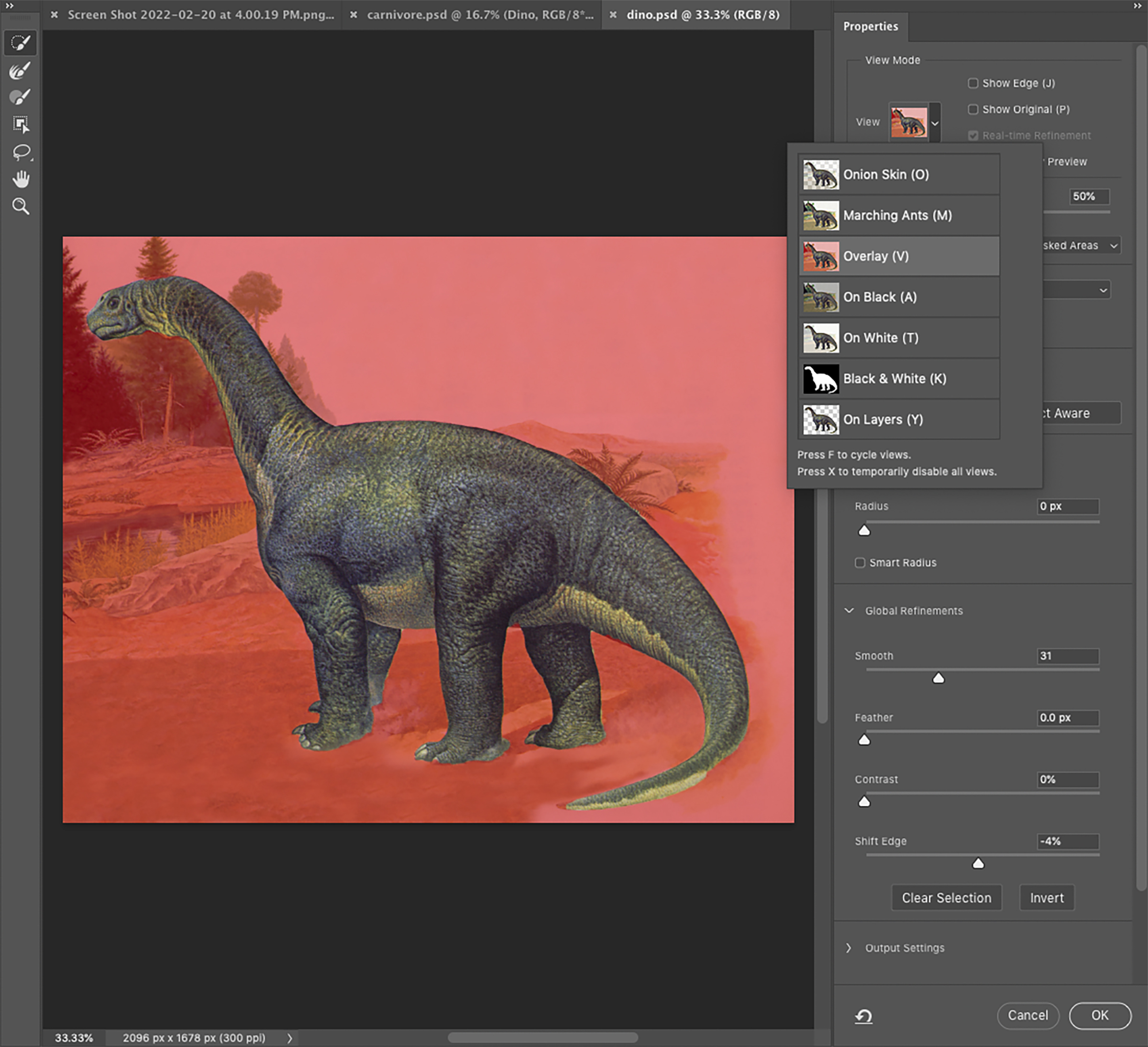The image size is (1148, 1047).
Task: Click the reset workspace arrow icon
Action: pyautogui.click(x=863, y=1016)
